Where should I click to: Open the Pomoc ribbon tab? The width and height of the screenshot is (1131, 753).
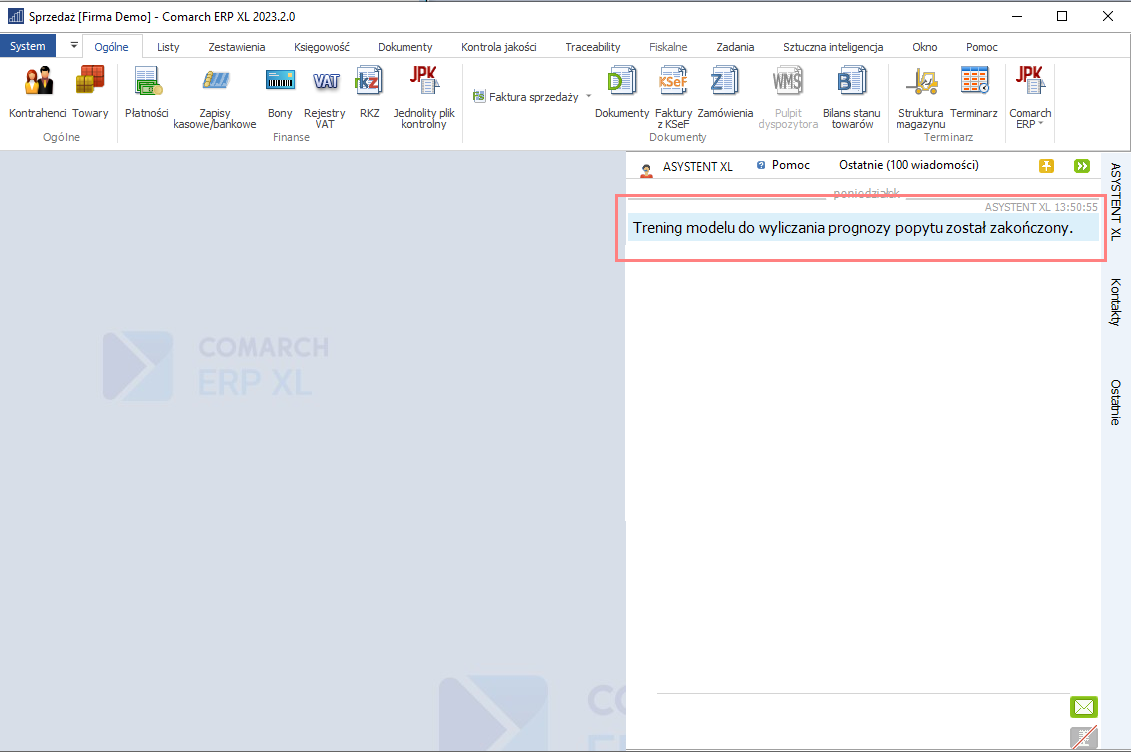pyautogui.click(x=982, y=47)
